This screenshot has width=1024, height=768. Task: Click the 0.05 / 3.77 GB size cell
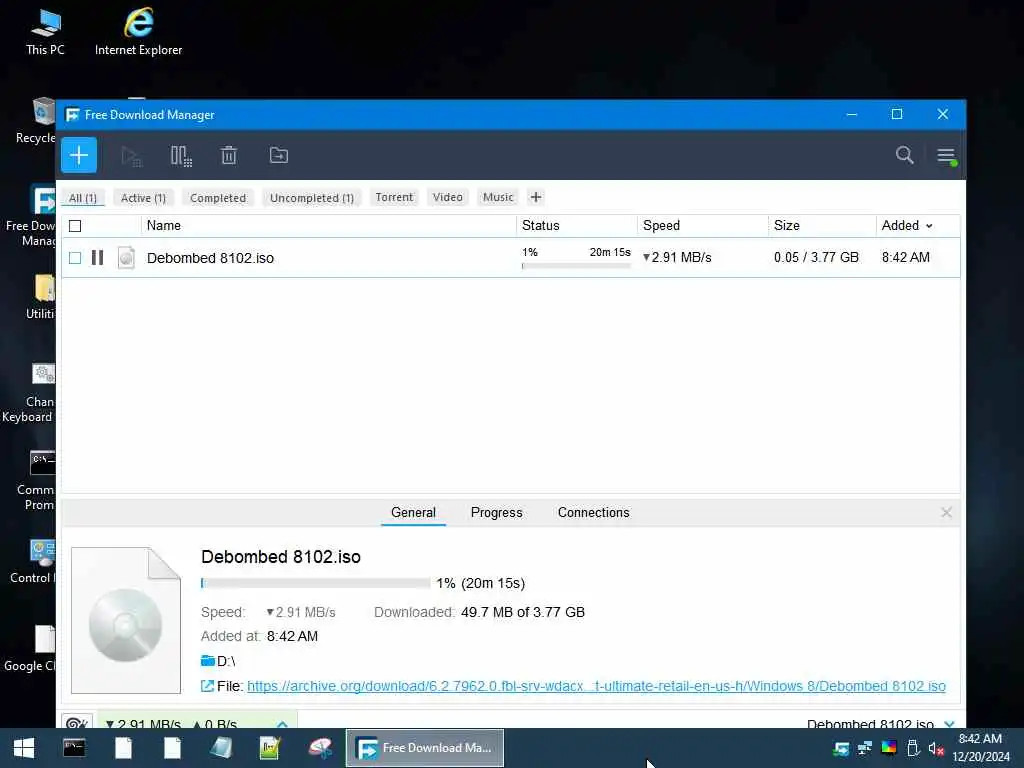[x=816, y=257]
